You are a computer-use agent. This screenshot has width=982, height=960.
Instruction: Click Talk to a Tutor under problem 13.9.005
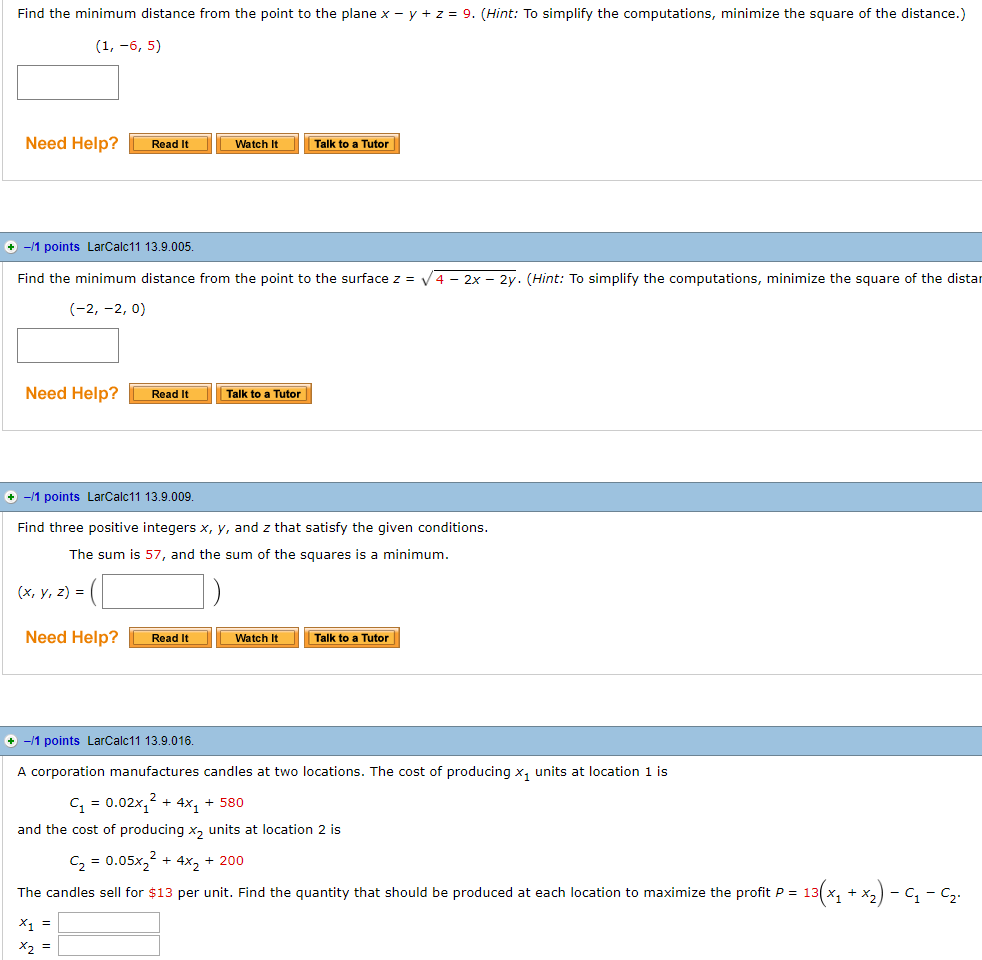263,393
